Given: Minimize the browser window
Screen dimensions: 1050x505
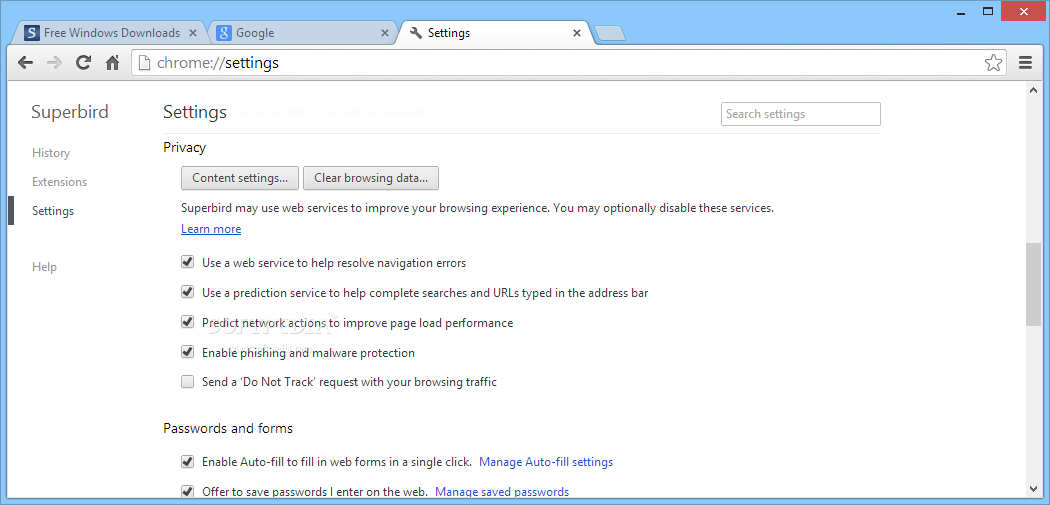Looking at the screenshot, I should pyautogui.click(x=960, y=11).
